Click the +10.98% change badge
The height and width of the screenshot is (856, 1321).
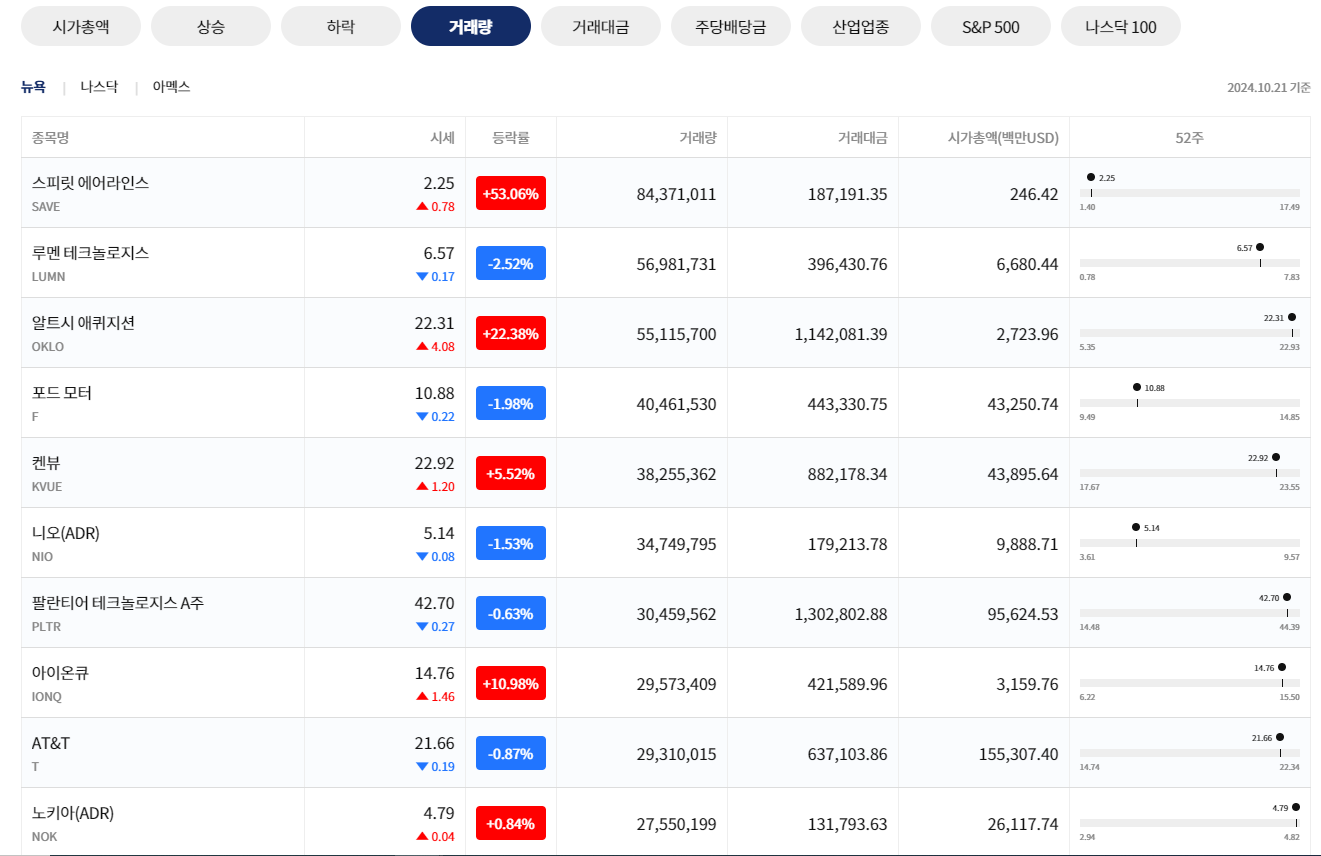pyautogui.click(x=511, y=683)
